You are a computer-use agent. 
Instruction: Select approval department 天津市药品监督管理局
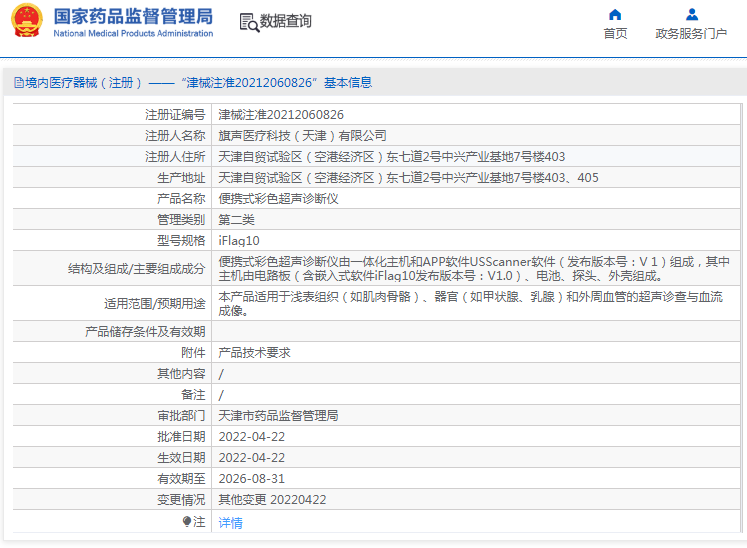click(x=278, y=416)
